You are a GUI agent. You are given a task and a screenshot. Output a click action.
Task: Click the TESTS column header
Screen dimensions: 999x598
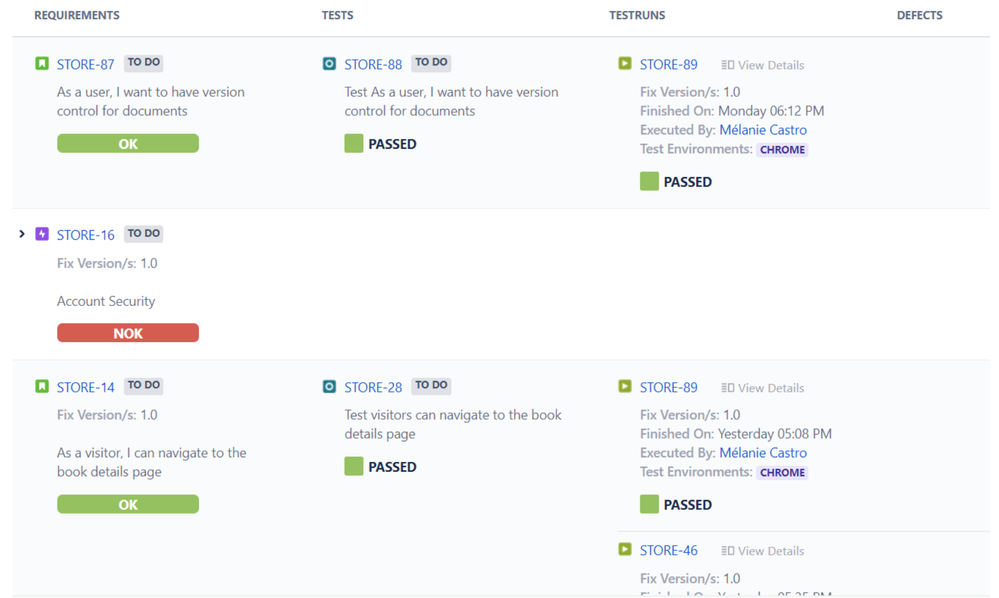click(x=338, y=15)
